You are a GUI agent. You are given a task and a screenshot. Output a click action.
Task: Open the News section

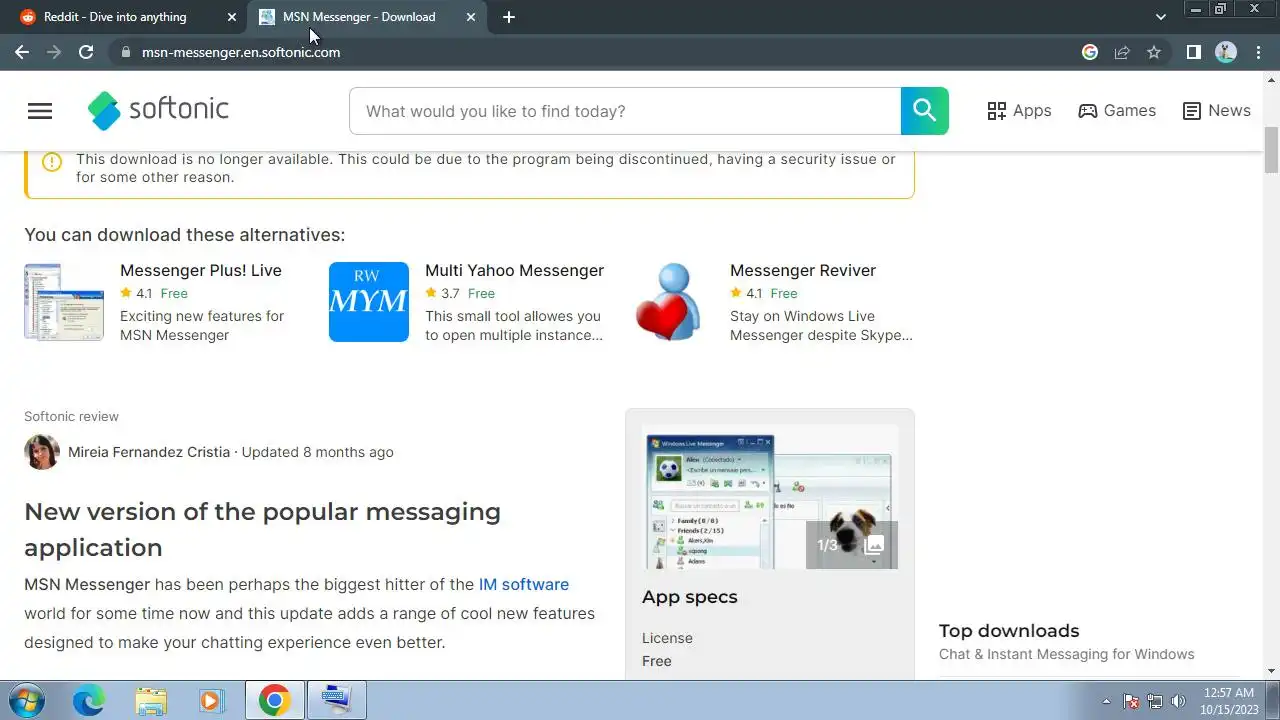(1216, 111)
